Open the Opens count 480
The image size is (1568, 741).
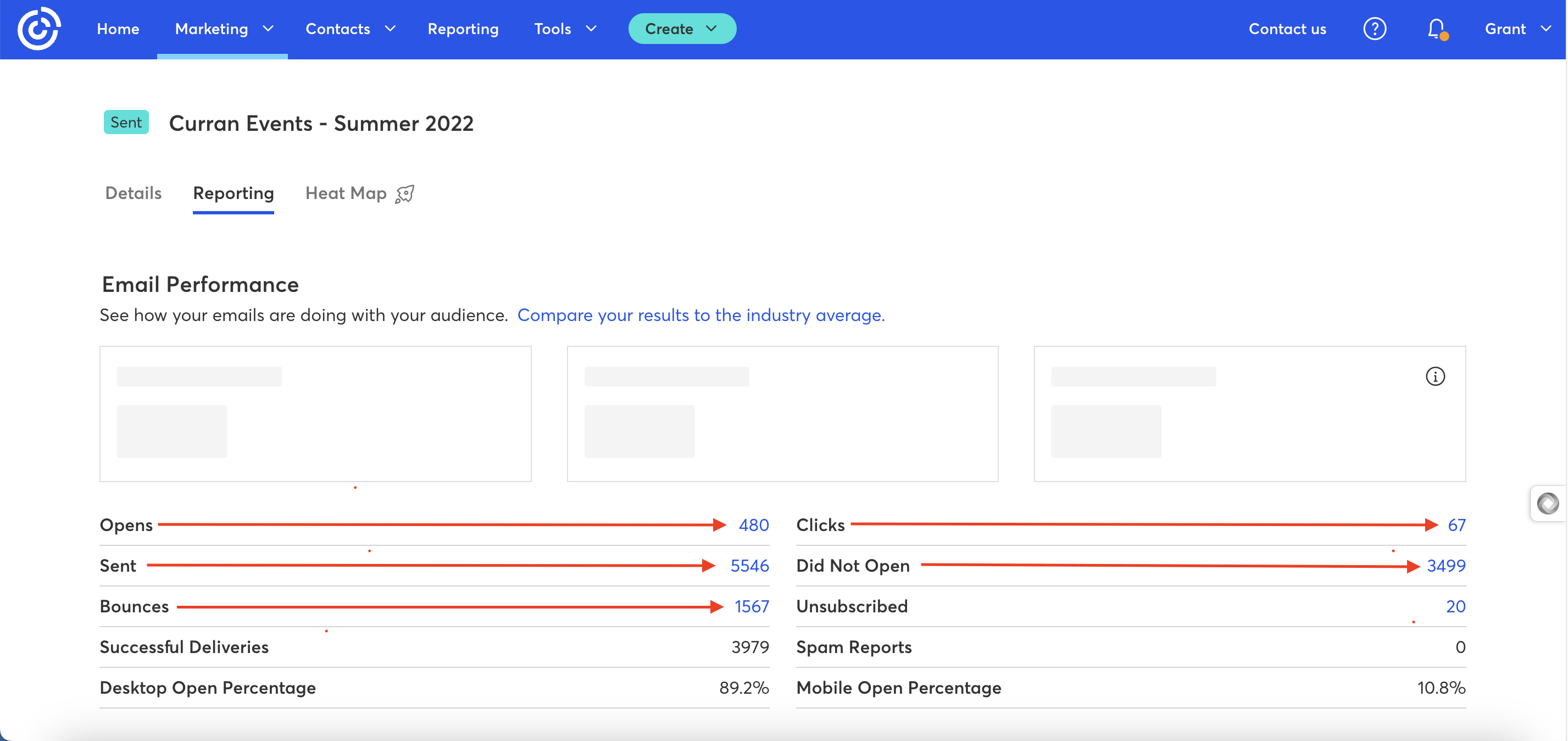point(754,525)
